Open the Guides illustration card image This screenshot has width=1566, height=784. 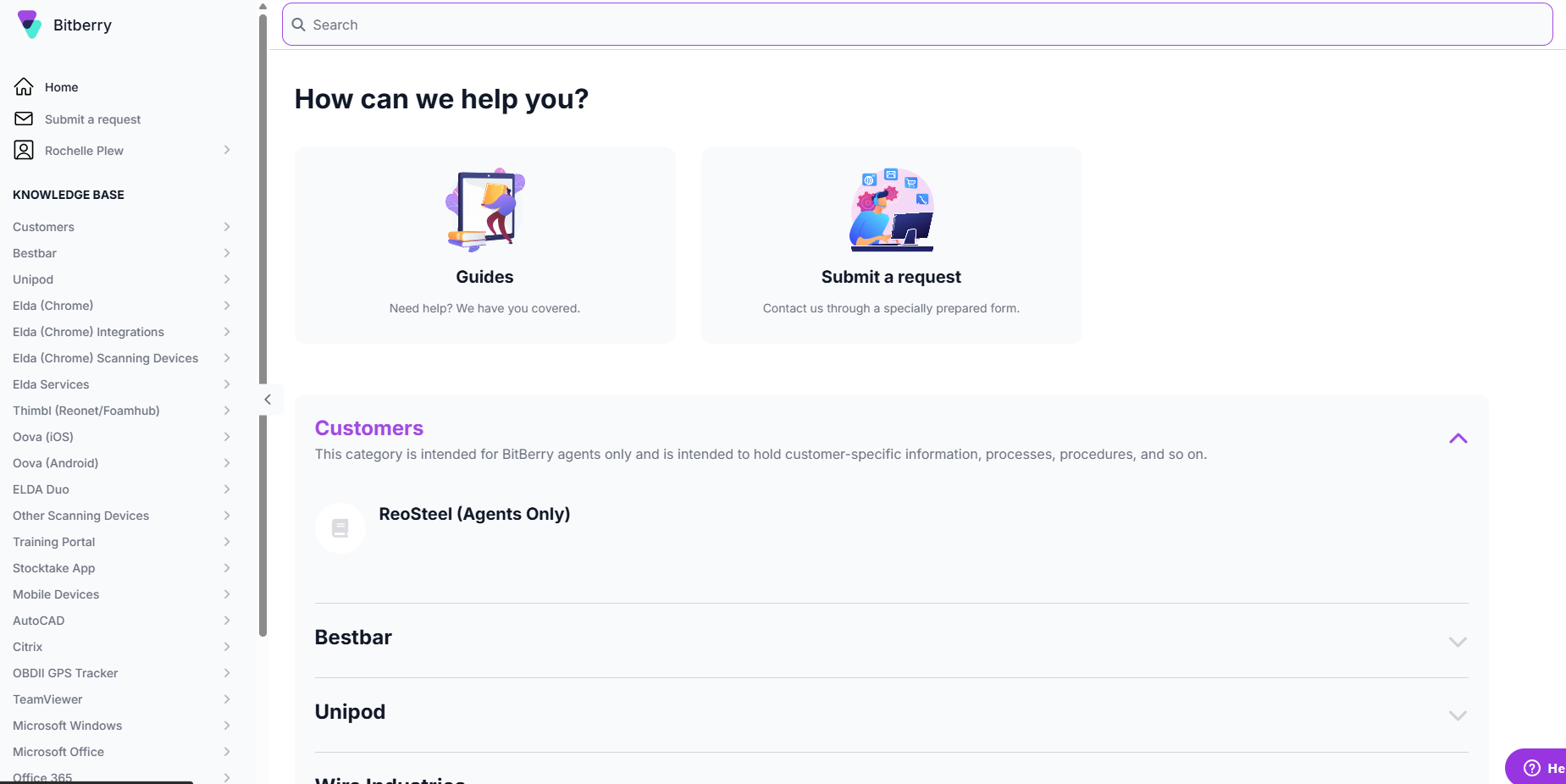click(x=485, y=209)
